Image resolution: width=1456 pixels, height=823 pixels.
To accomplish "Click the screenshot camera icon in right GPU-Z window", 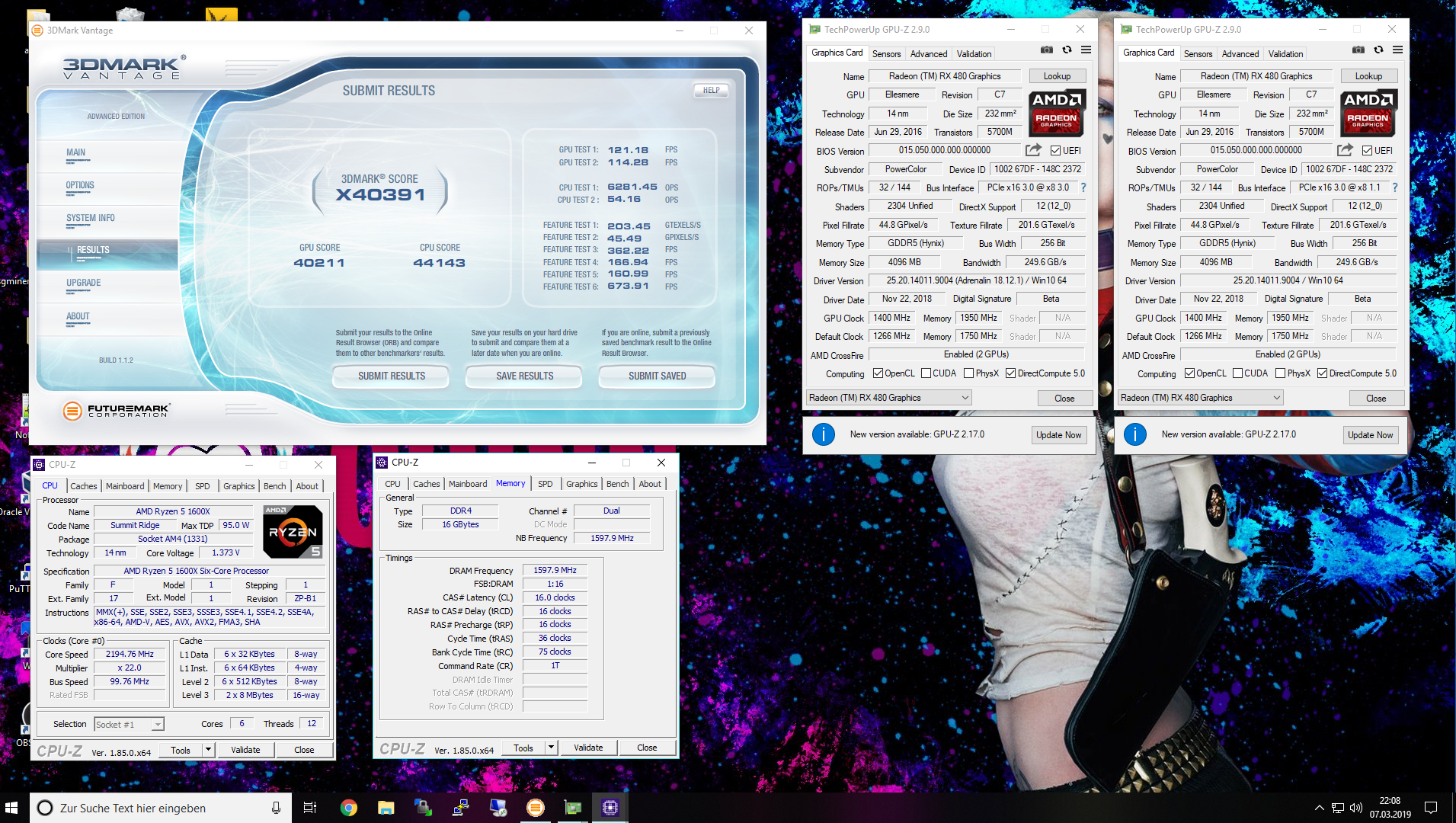I will (x=1358, y=50).
